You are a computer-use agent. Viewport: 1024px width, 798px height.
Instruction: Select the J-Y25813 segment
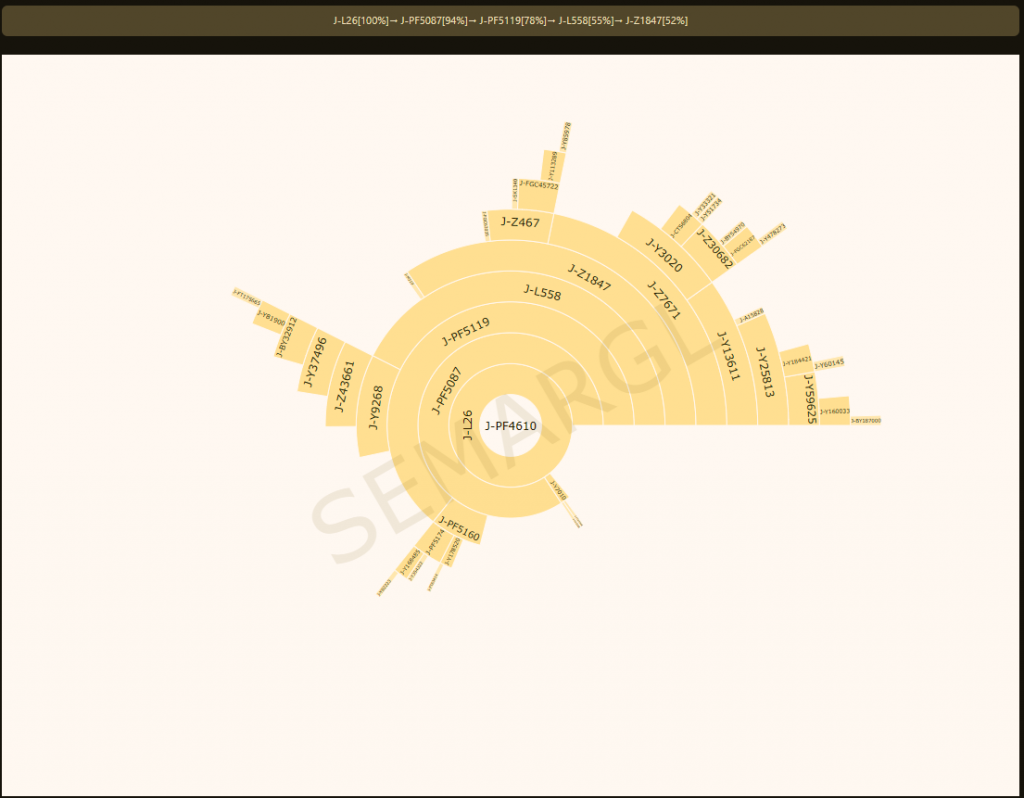(765, 372)
